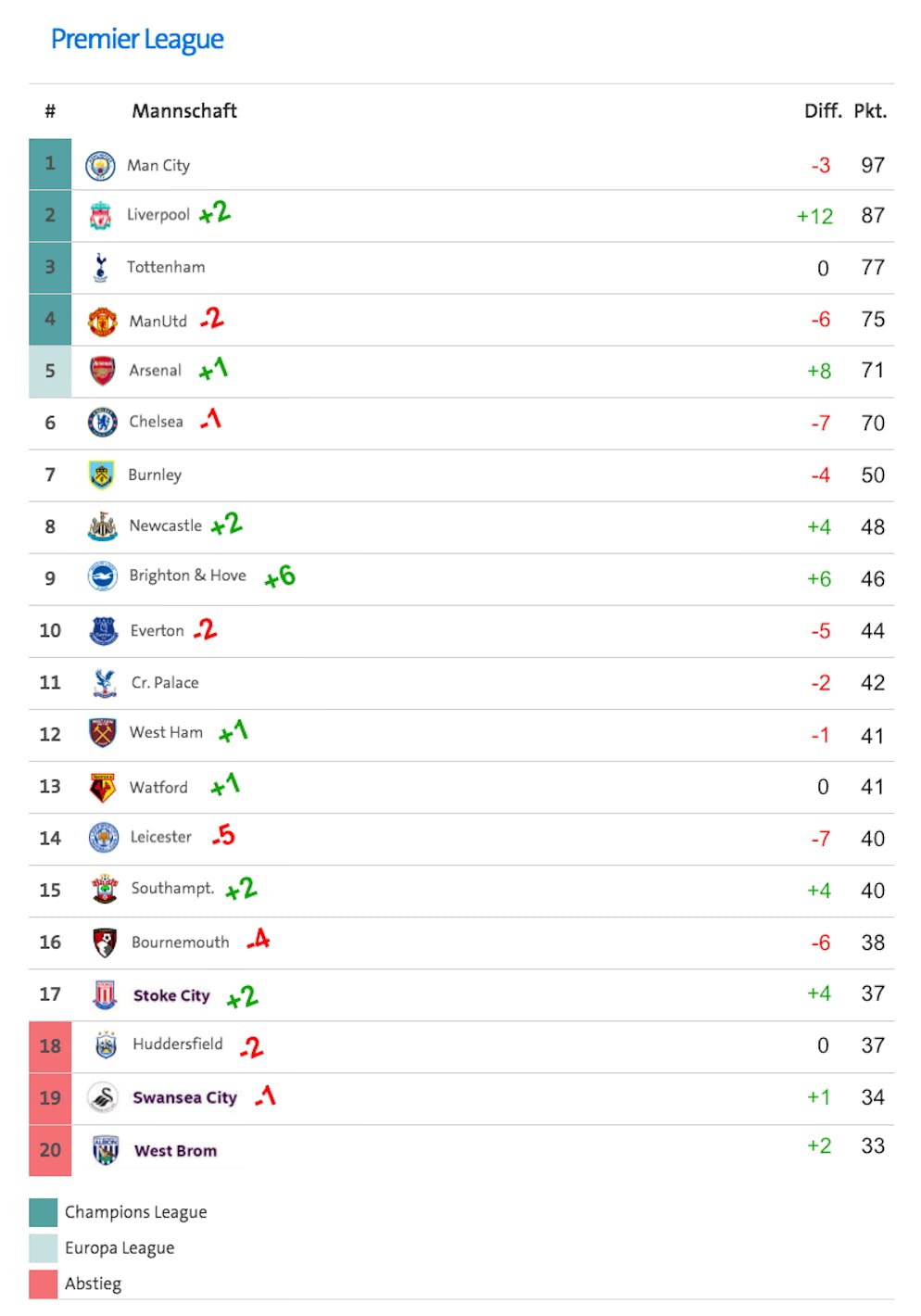Viewport: 921px width, 1316px height.
Task: Click the Bournemouth club crest
Action: point(105,943)
